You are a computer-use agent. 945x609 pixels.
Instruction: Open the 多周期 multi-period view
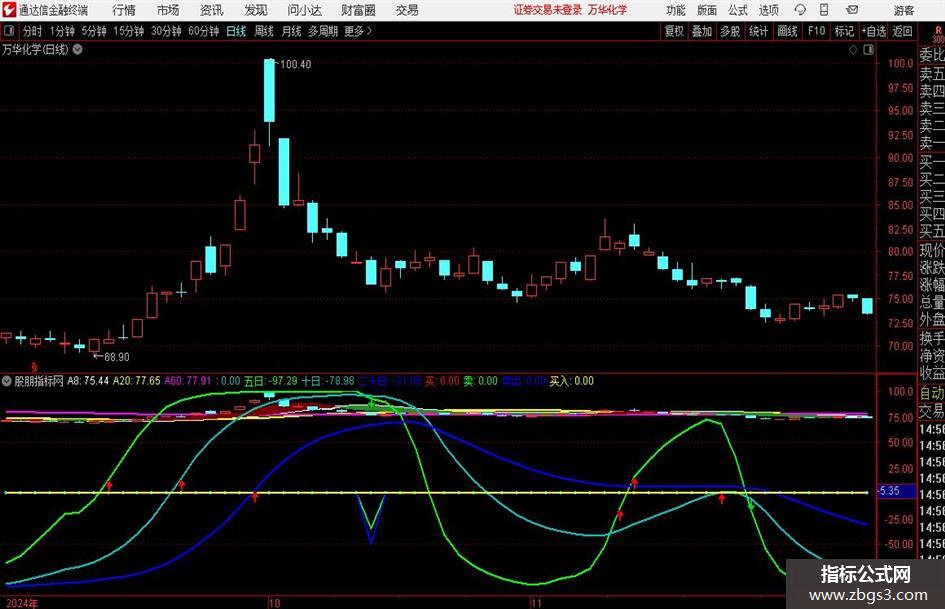point(323,31)
